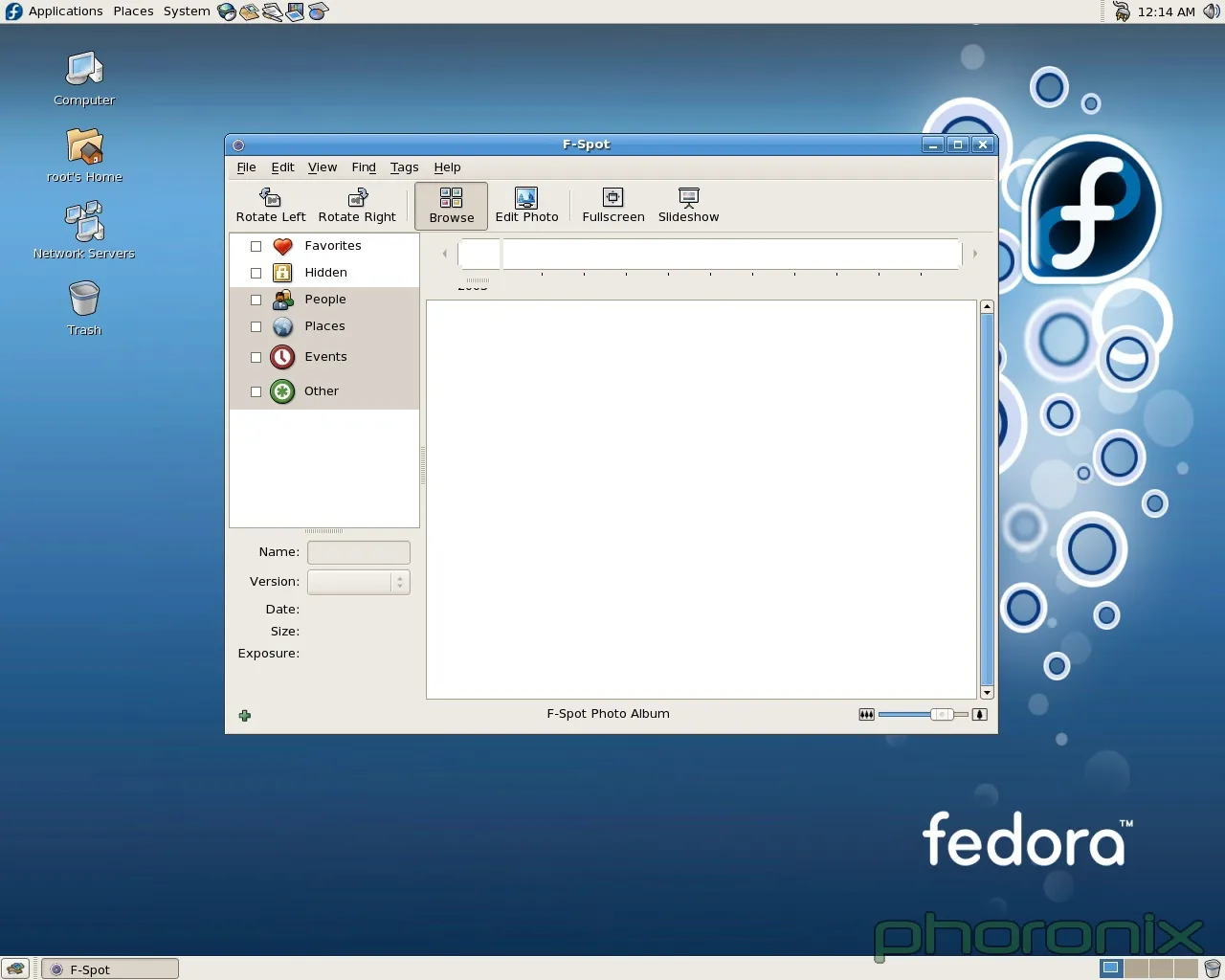Click the large thumbnail zoom-in icon

pos(979,714)
